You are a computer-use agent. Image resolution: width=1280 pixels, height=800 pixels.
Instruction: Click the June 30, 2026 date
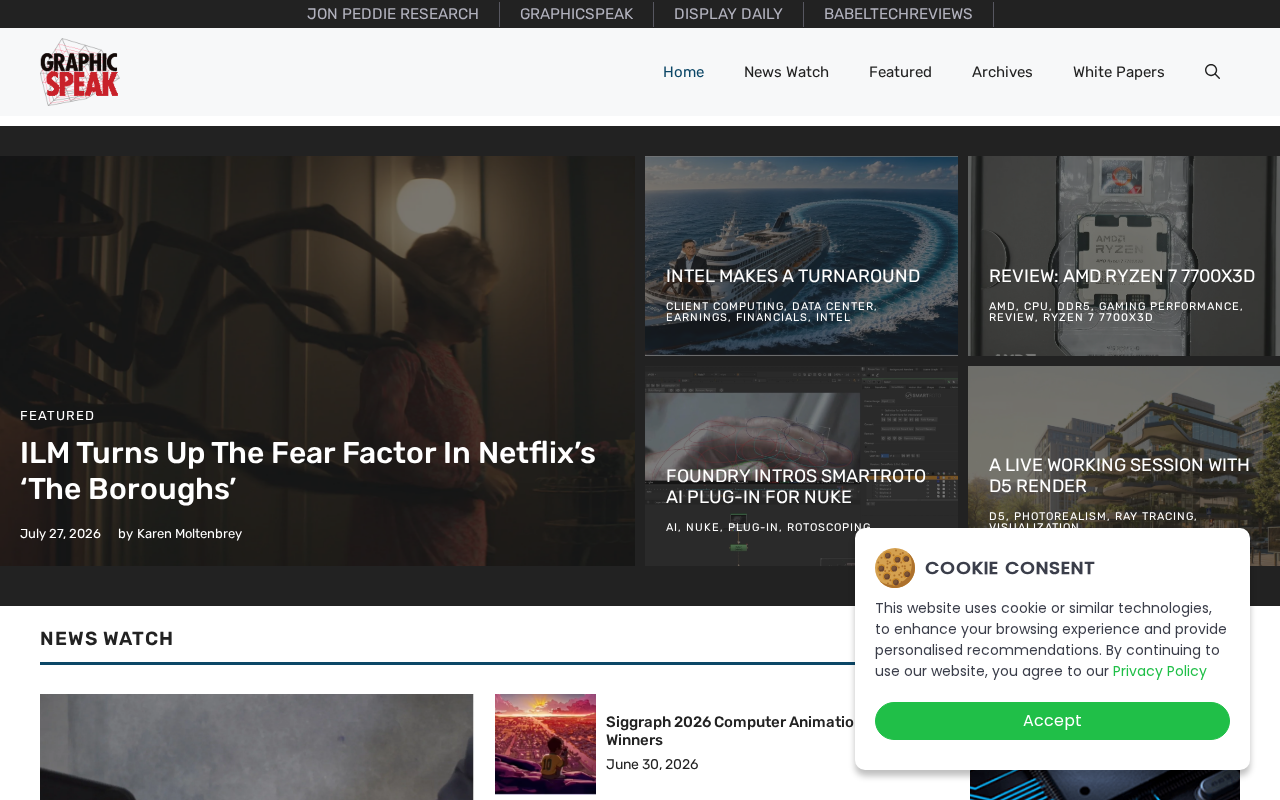(x=652, y=765)
